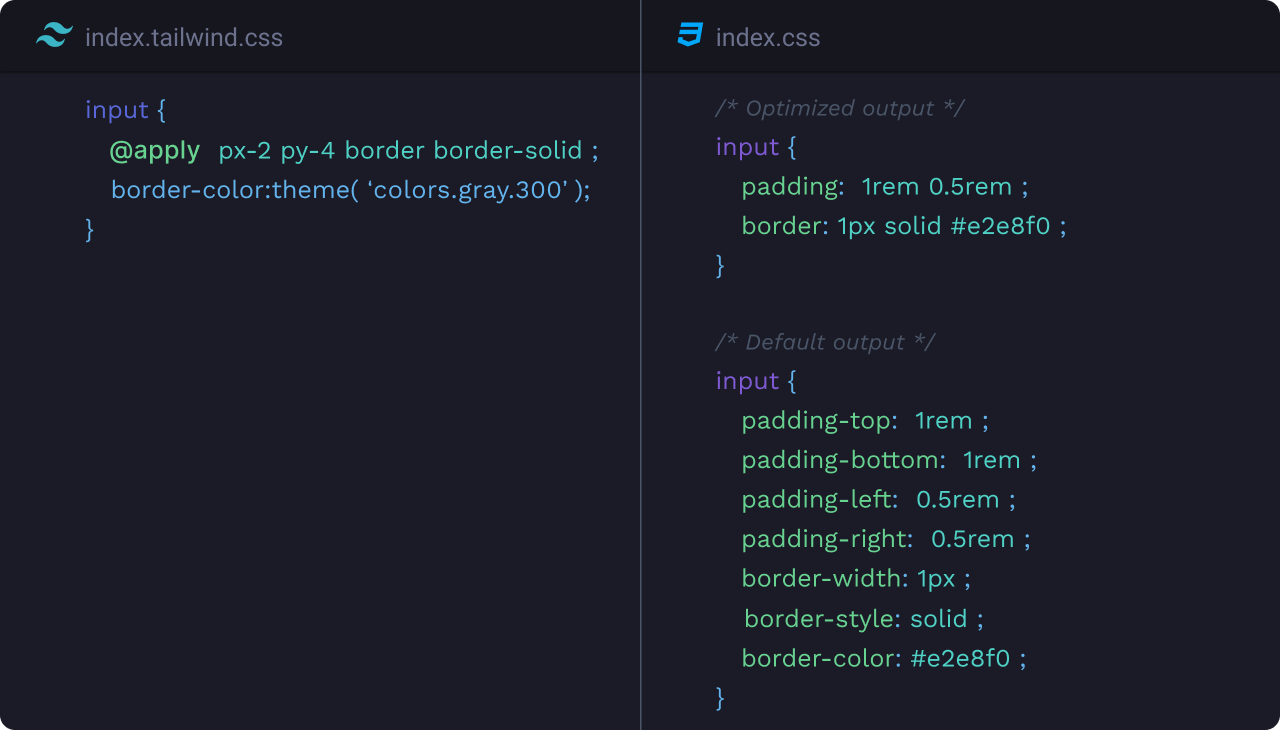Click the '/* Default output */' comment
Screen dimensions: 1281x731
[x=824, y=341]
